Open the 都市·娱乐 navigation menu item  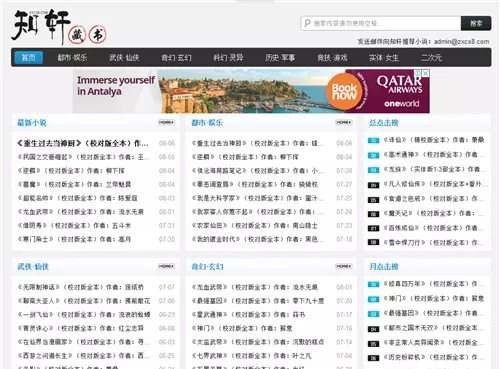[x=72, y=58]
